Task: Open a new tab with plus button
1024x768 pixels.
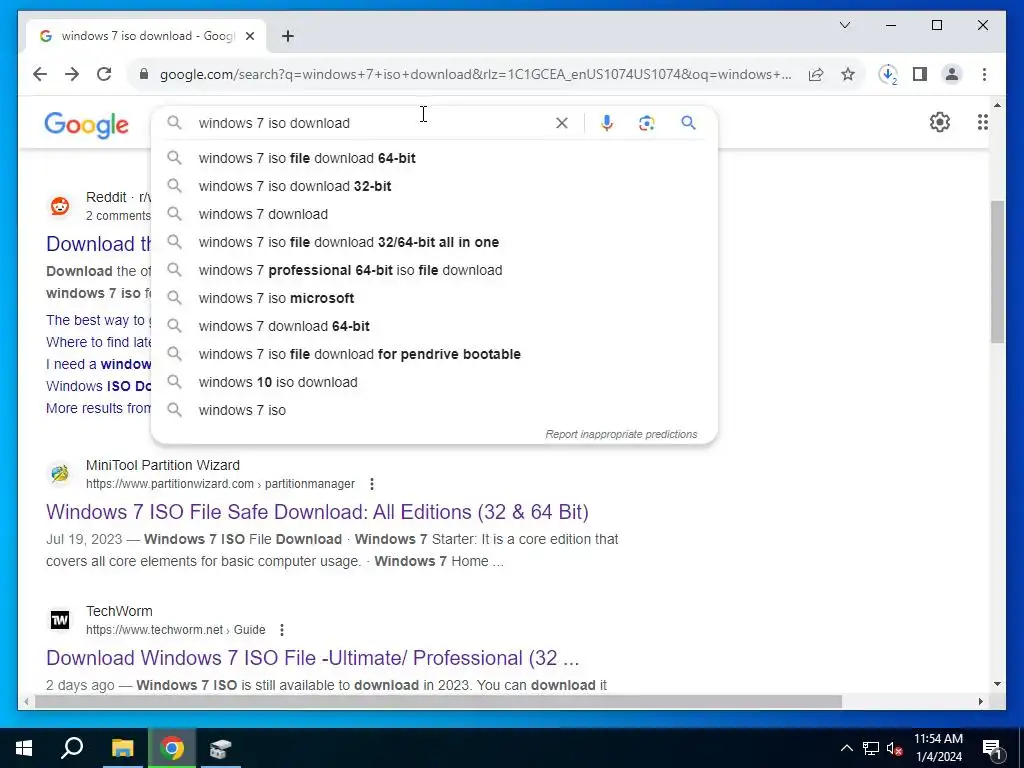Action: (x=288, y=36)
